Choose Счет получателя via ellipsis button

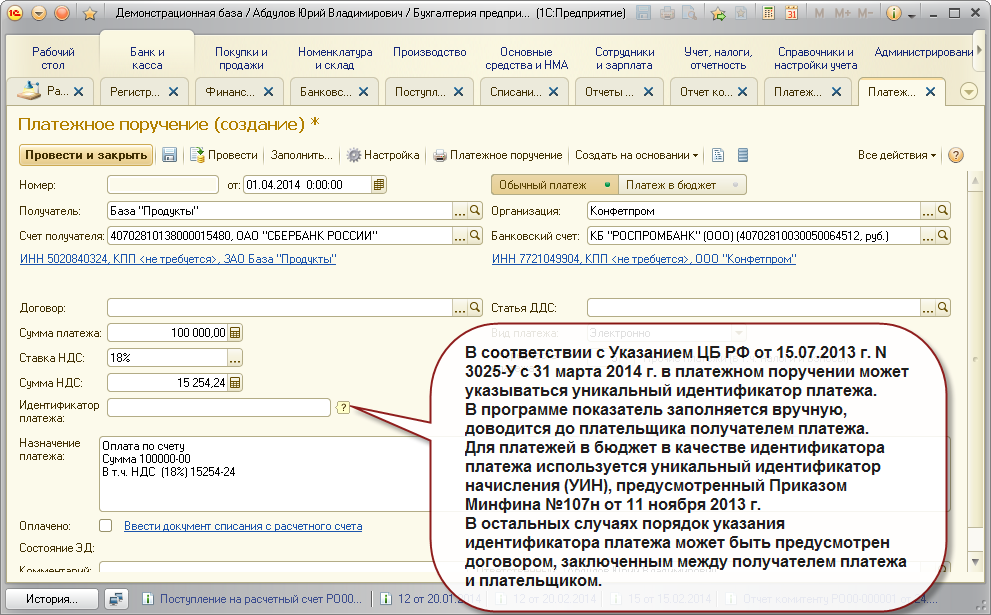pyautogui.click(x=460, y=236)
